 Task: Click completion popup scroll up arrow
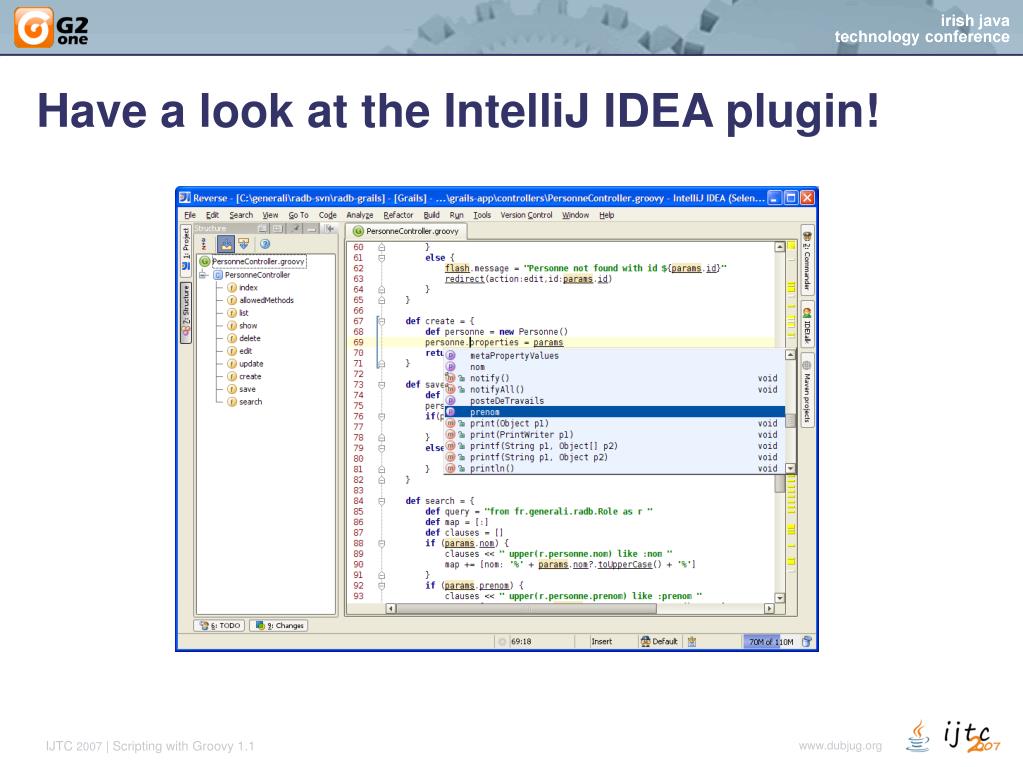790,355
